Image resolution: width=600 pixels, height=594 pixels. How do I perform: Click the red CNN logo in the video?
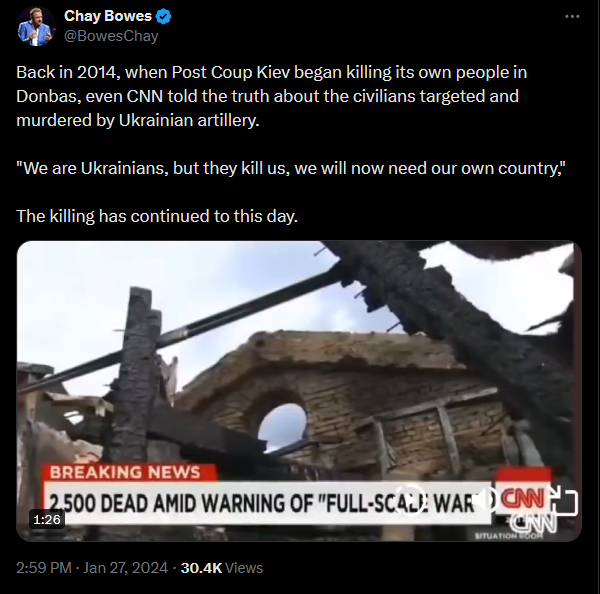point(522,498)
